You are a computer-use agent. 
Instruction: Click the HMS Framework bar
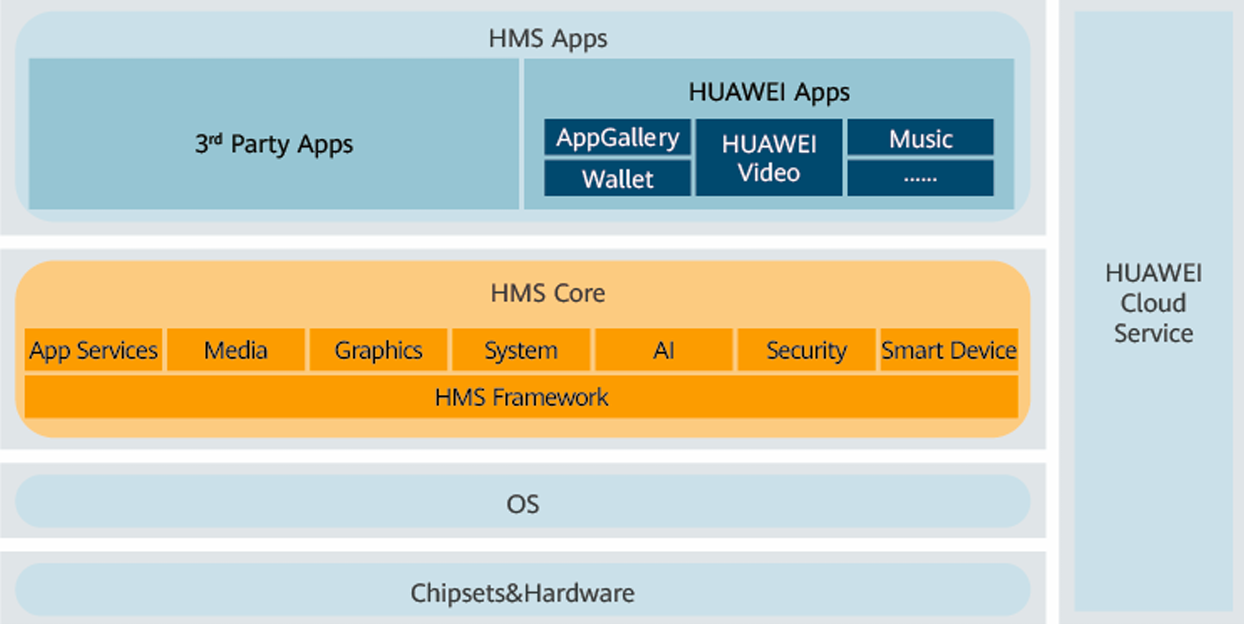[x=521, y=397]
